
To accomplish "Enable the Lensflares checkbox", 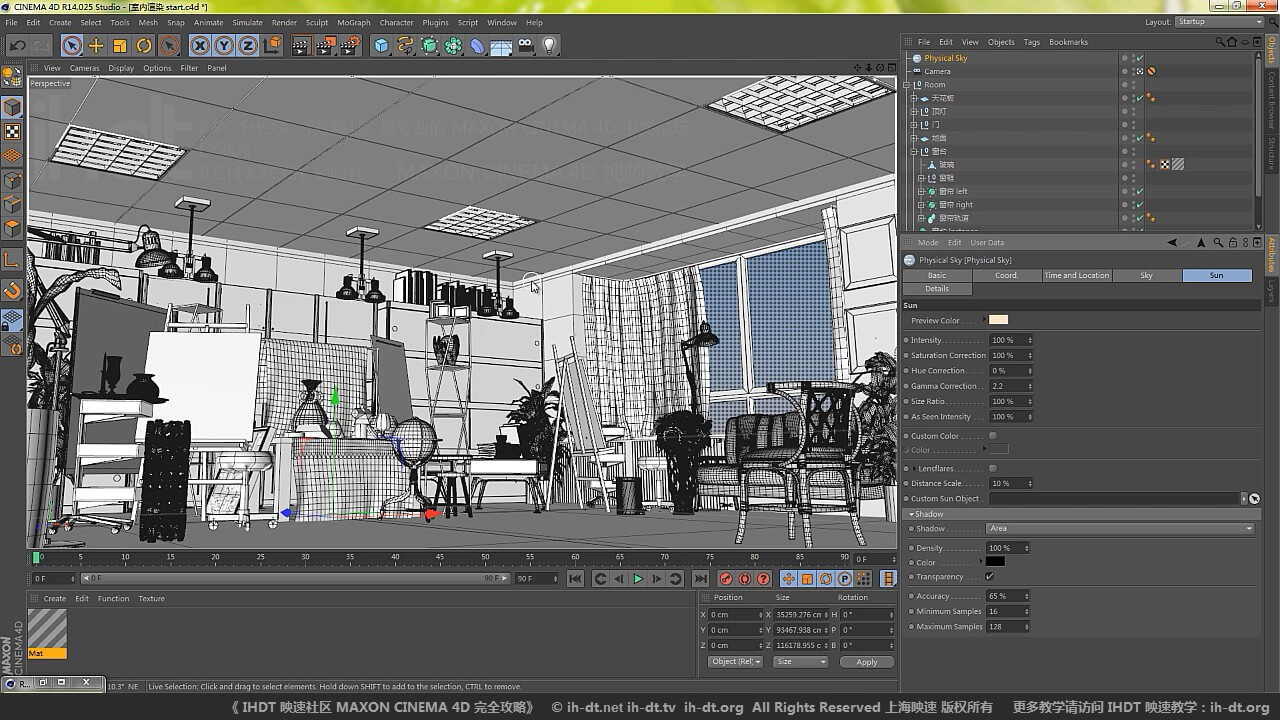I will pos(992,468).
